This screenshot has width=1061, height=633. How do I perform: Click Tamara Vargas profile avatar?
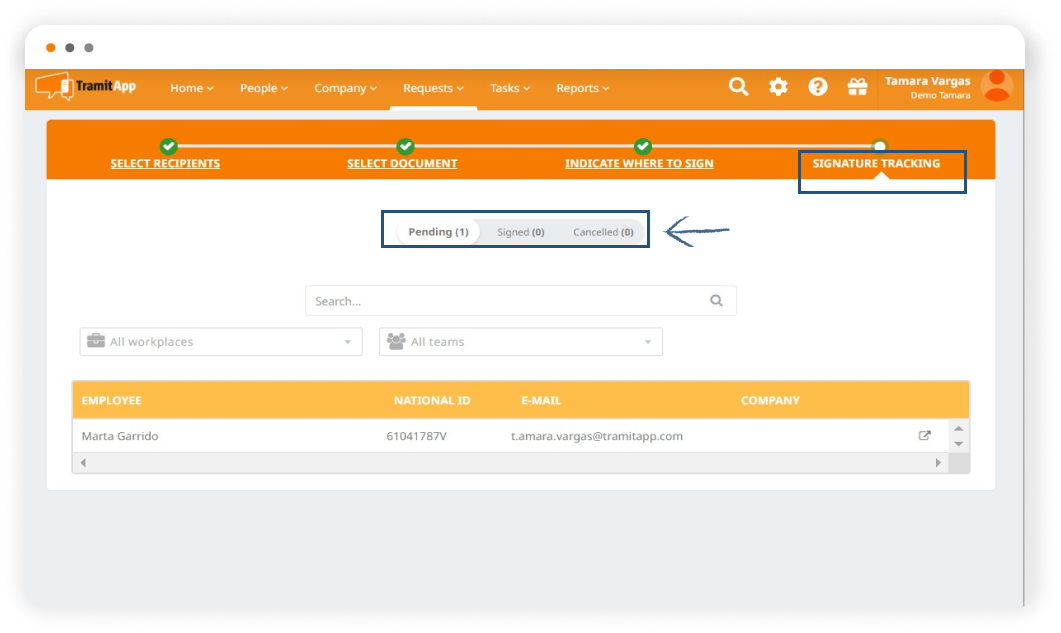996,87
